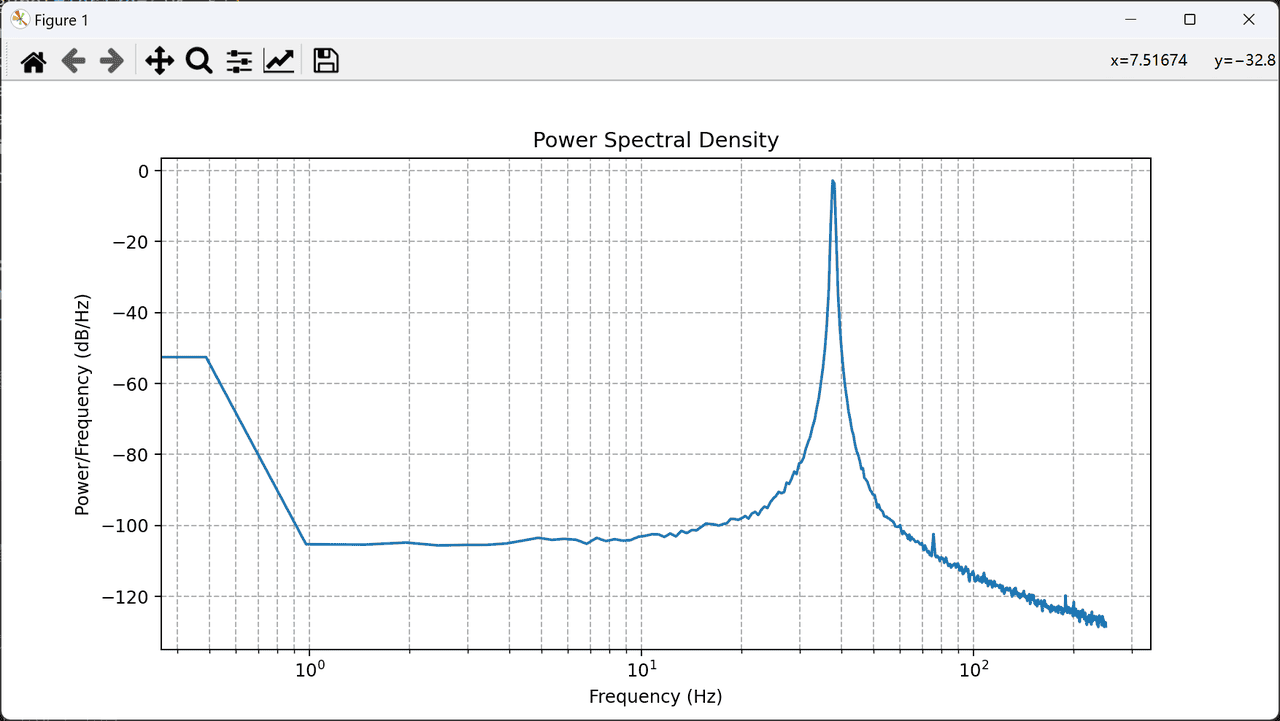Maximize the Figure 1 window
This screenshot has width=1280, height=721.
click(x=1190, y=19)
